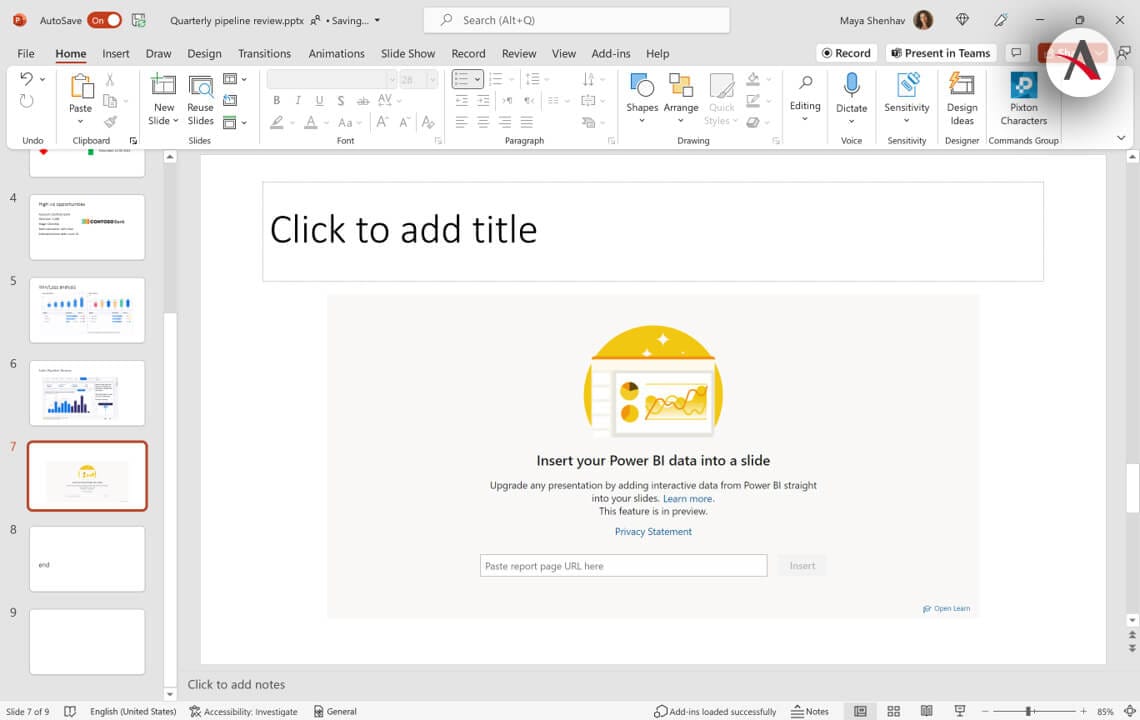Screen dimensions: 1140x720
Task: Toggle the Notes pane
Action: (x=810, y=711)
